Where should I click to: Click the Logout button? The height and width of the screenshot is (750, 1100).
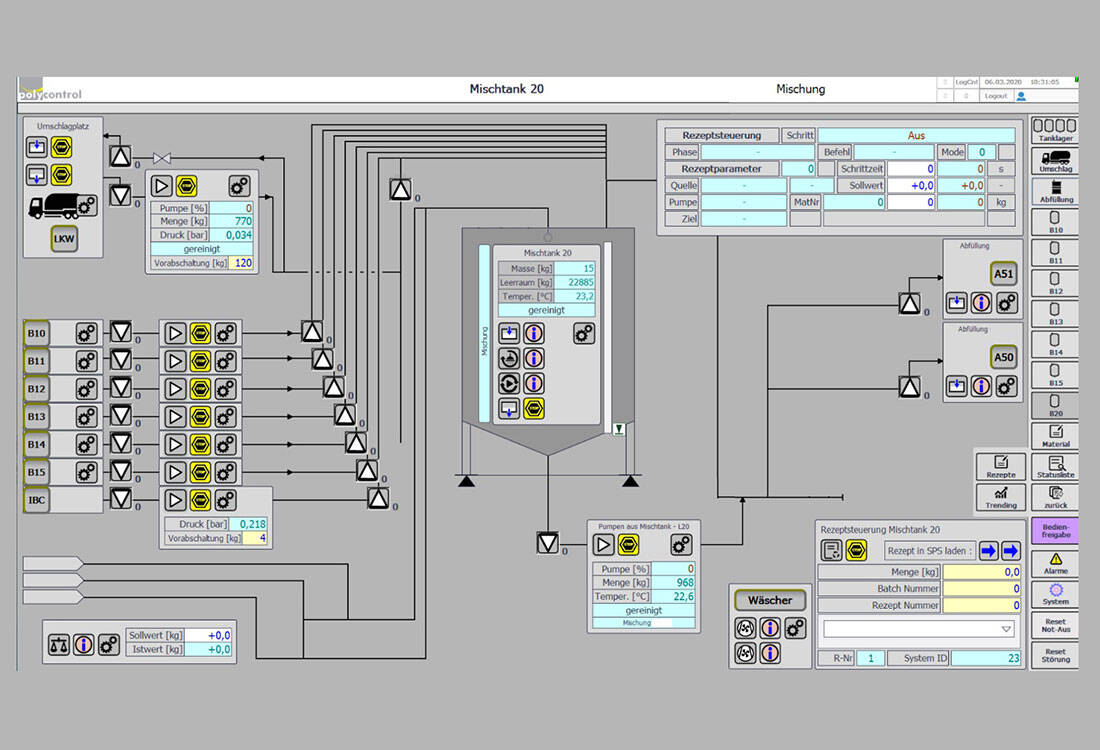tap(995, 96)
